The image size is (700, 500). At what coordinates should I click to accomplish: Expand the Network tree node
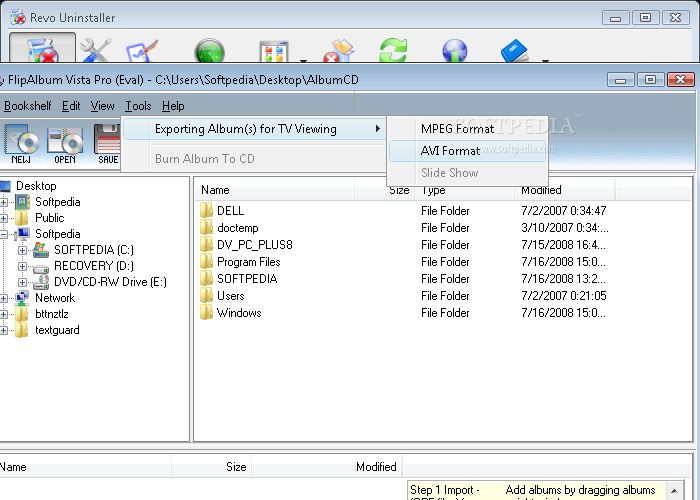3,298
